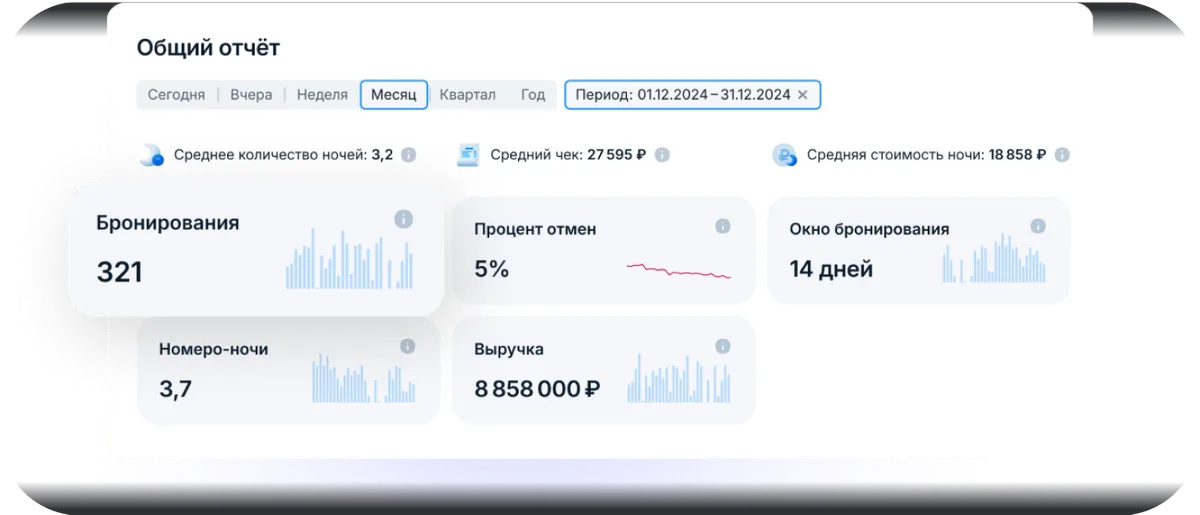Viewport: 1200px width, 515px height.
Task: Click the Номеро-ночи bar chart
Action: [363, 378]
